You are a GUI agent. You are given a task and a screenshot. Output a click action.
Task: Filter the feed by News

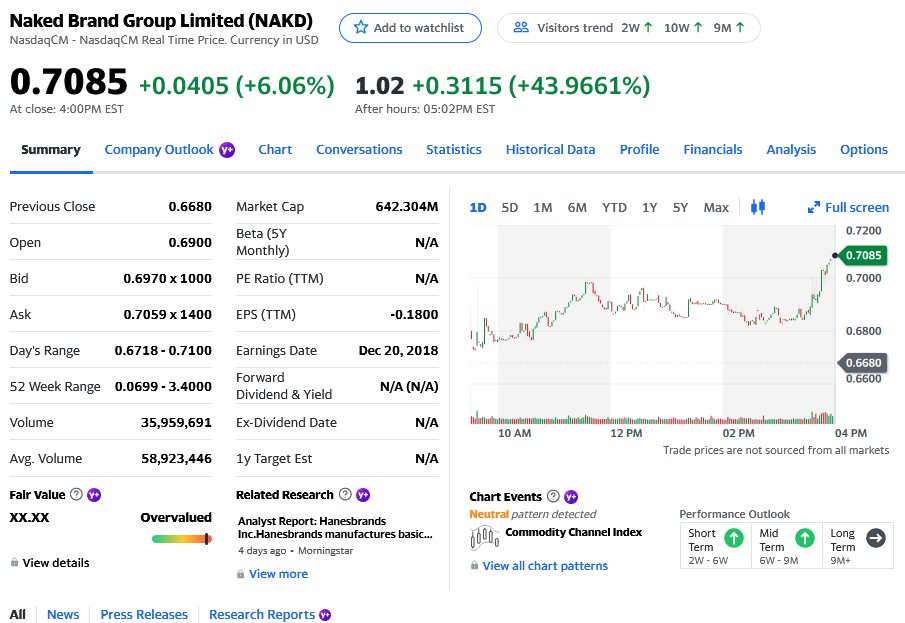point(63,614)
